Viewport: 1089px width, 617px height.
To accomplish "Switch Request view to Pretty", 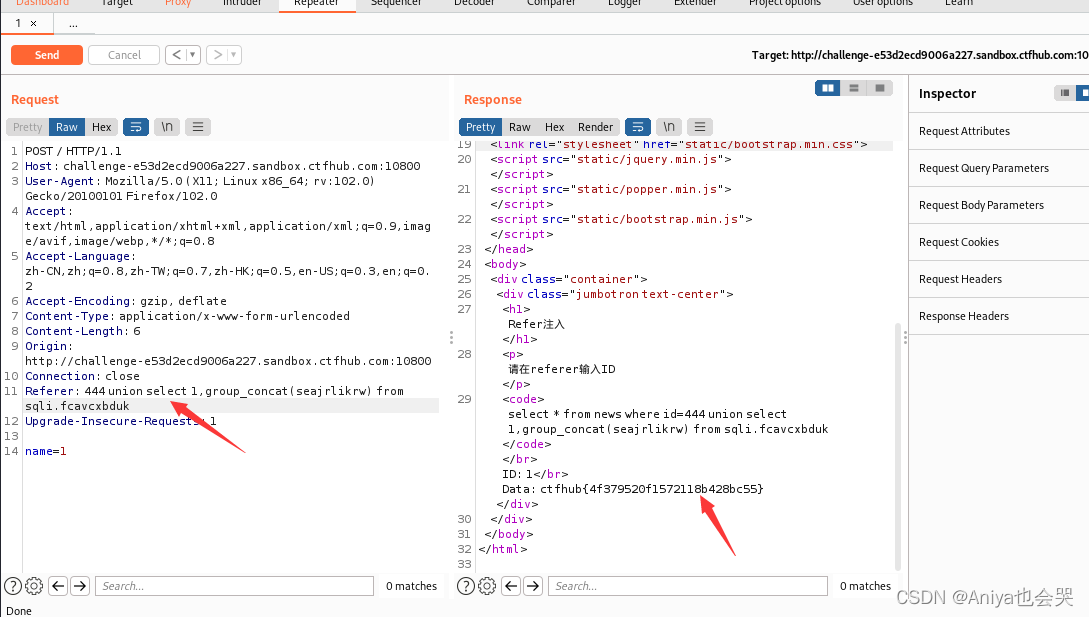I will (x=28, y=127).
